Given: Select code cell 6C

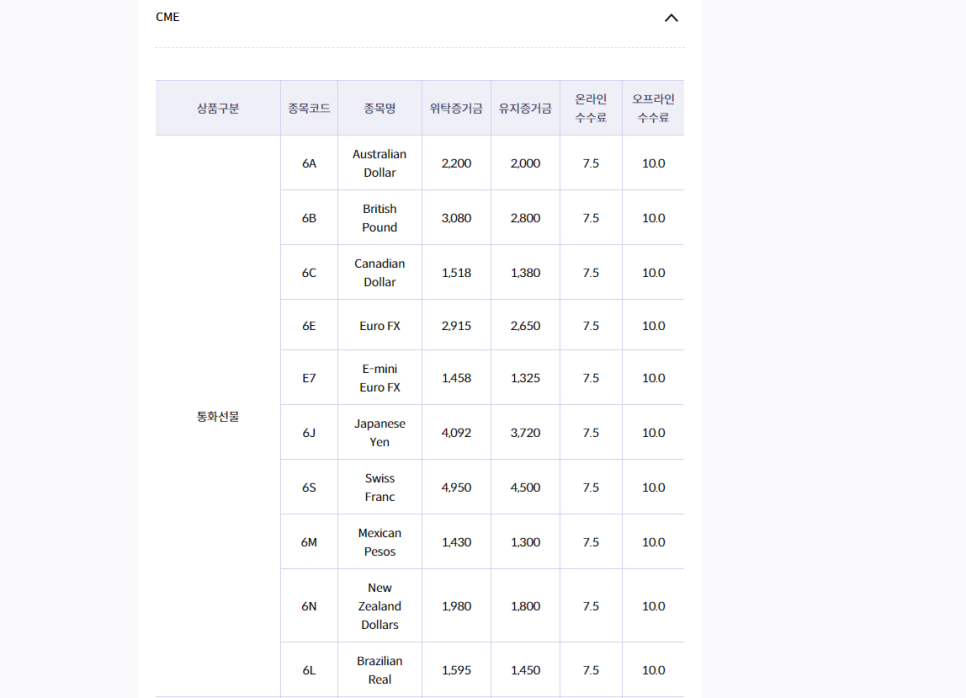Looking at the screenshot, I should 309,273.
